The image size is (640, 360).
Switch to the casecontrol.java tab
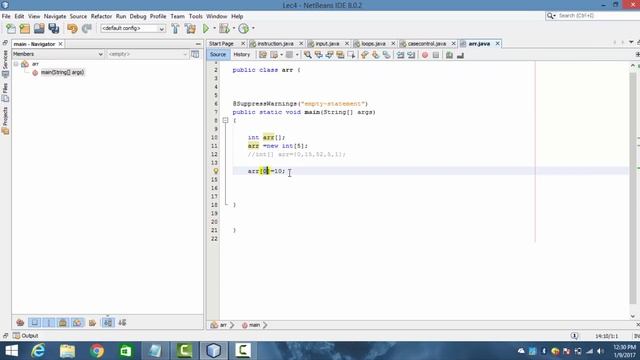[427, 44]
